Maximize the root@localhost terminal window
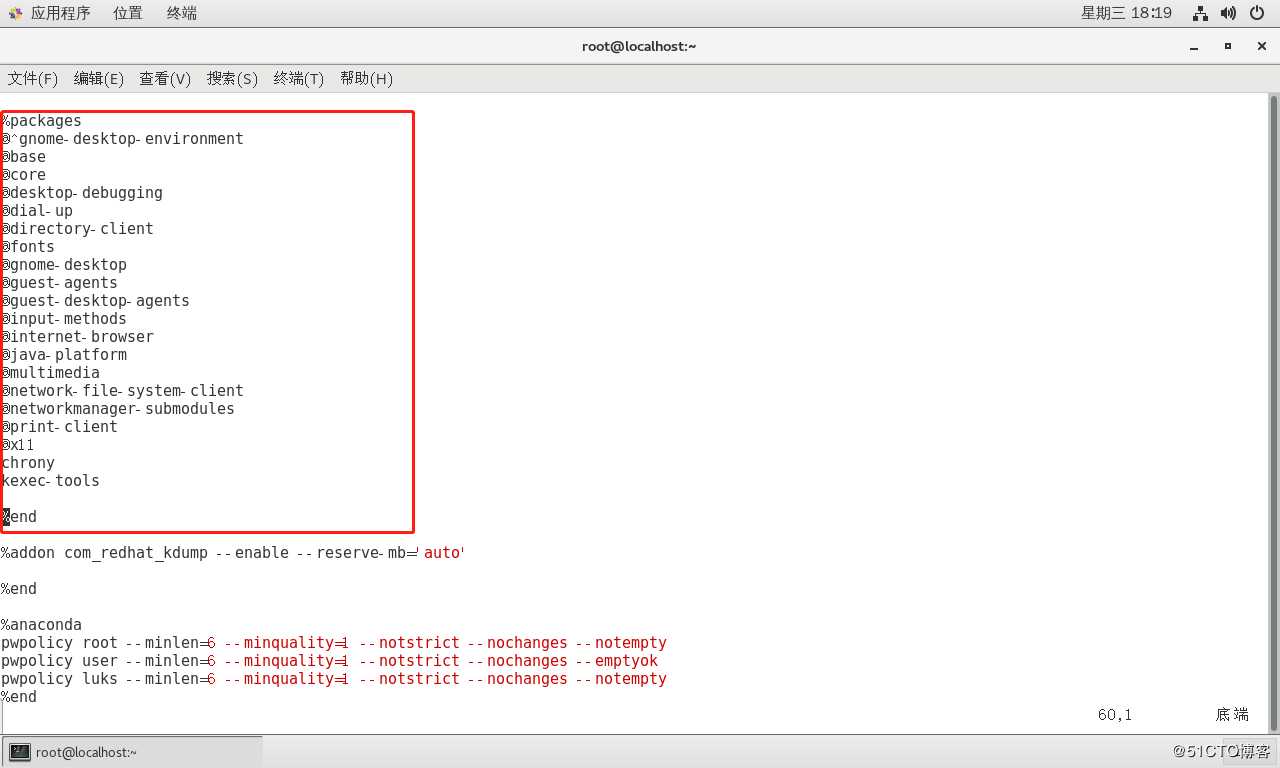1280x768 pixels. 1227,46
